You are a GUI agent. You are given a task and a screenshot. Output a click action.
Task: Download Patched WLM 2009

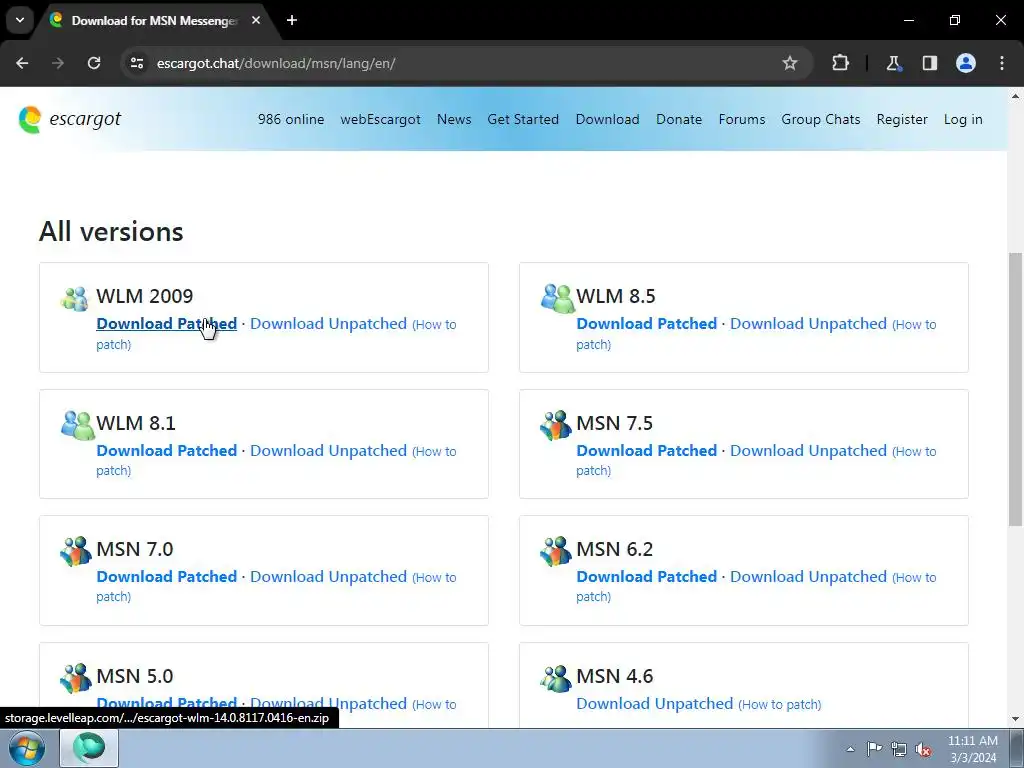[167, 324]
